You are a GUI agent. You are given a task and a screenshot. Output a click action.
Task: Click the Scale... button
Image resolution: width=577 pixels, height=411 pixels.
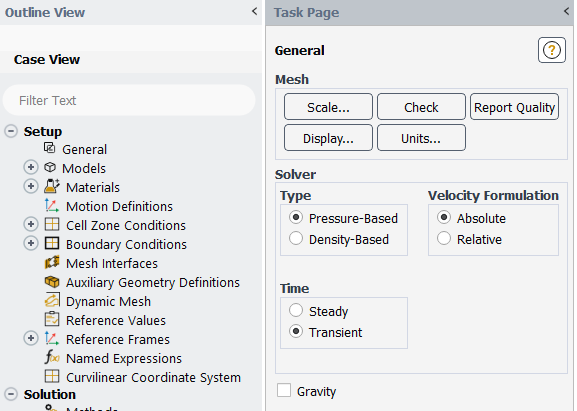(328, 107)
